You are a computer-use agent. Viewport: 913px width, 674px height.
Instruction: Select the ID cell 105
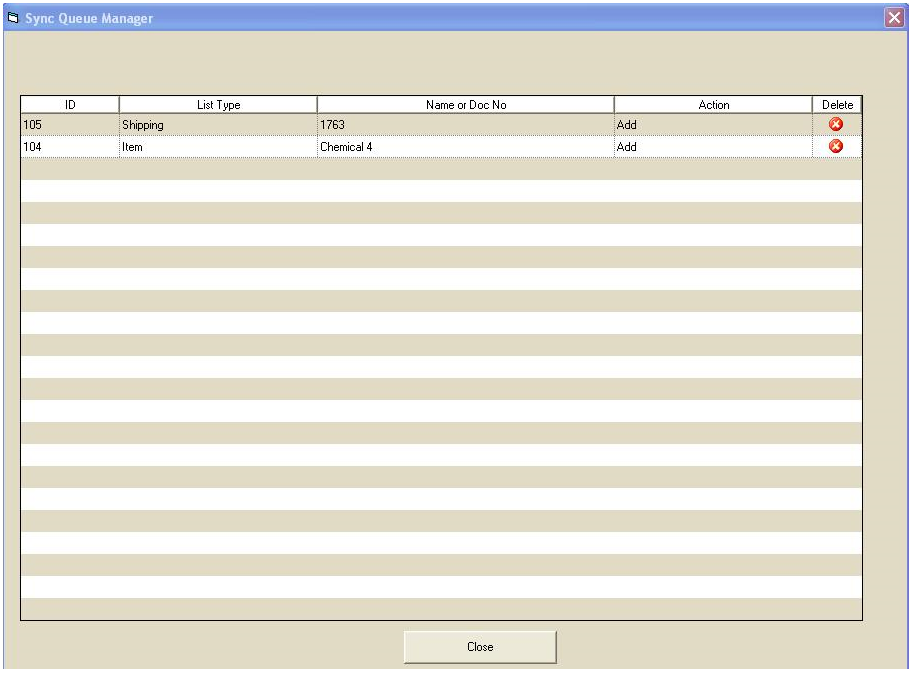pos(70,125)
